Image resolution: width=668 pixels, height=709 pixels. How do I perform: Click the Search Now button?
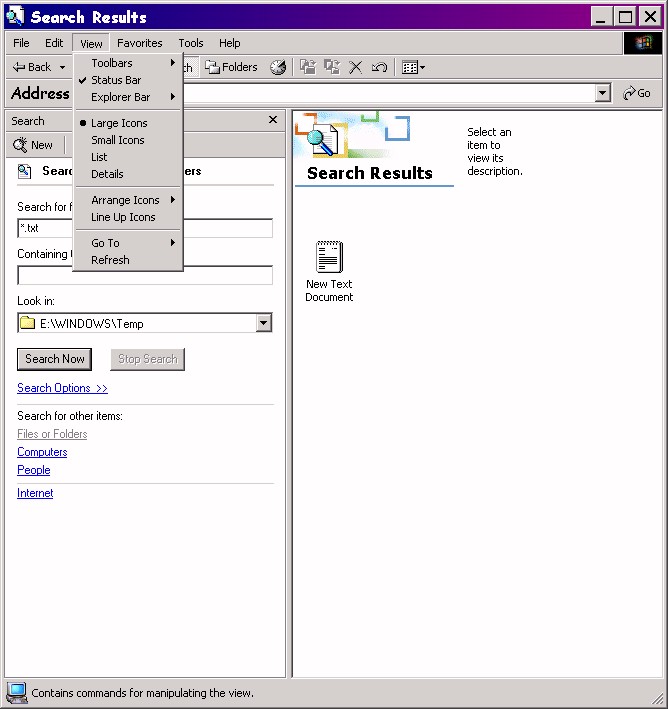[x=55, y=359]
